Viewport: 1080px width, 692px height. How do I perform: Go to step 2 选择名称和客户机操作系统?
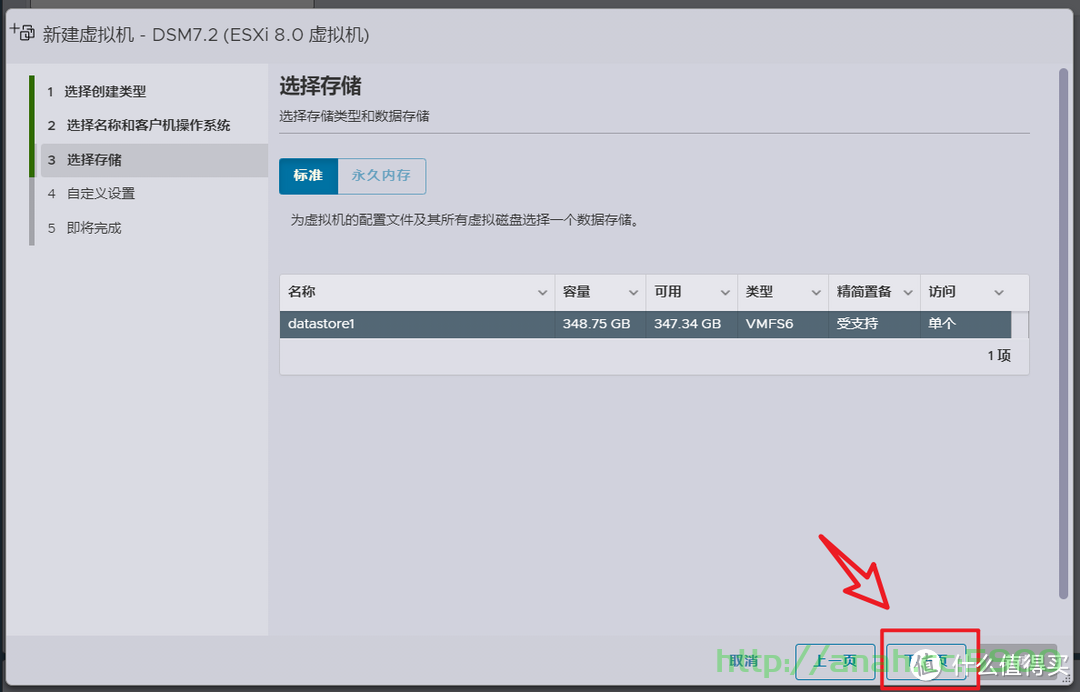[138, 125]
